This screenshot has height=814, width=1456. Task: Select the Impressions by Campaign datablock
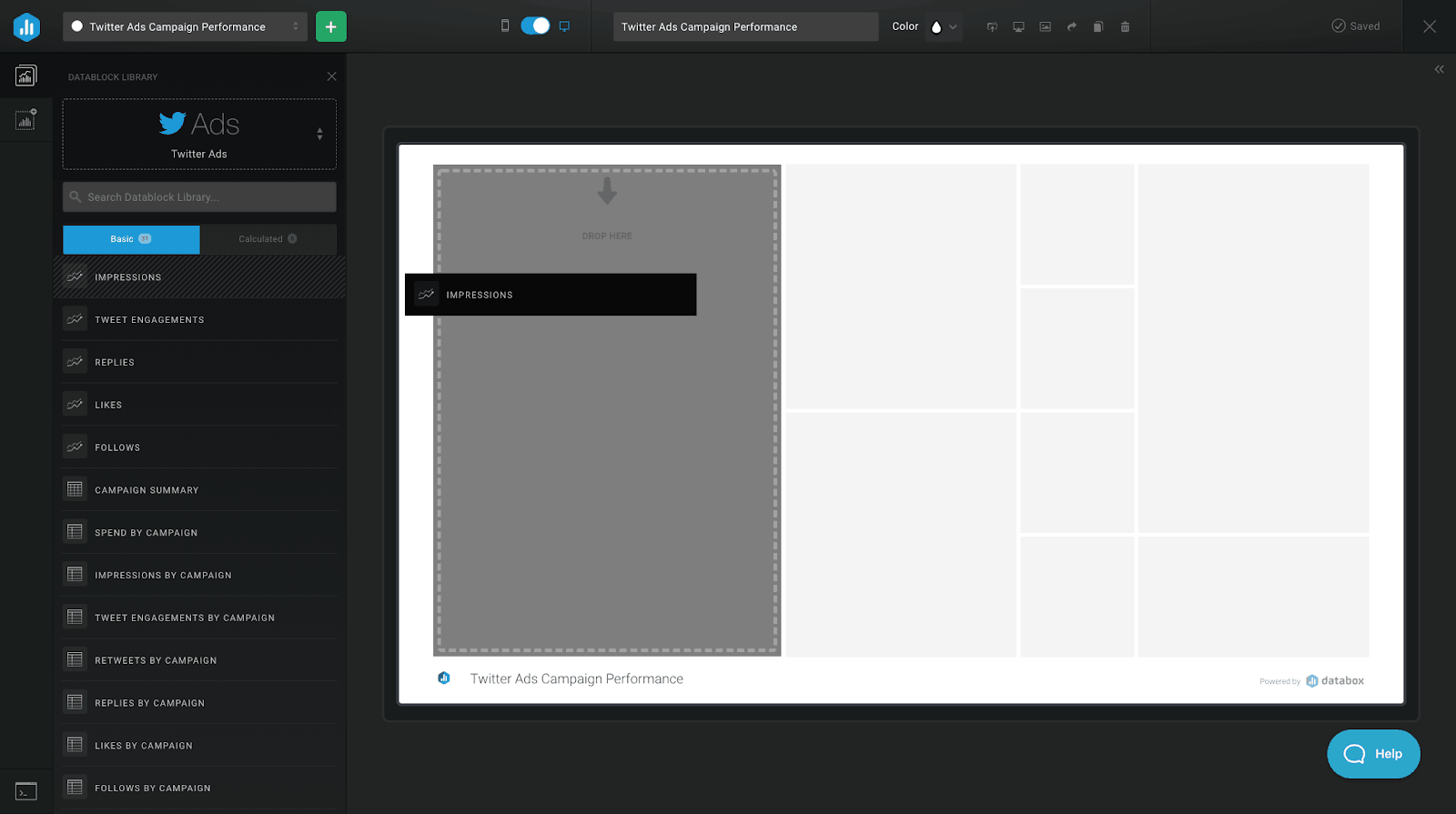(199, 575)
